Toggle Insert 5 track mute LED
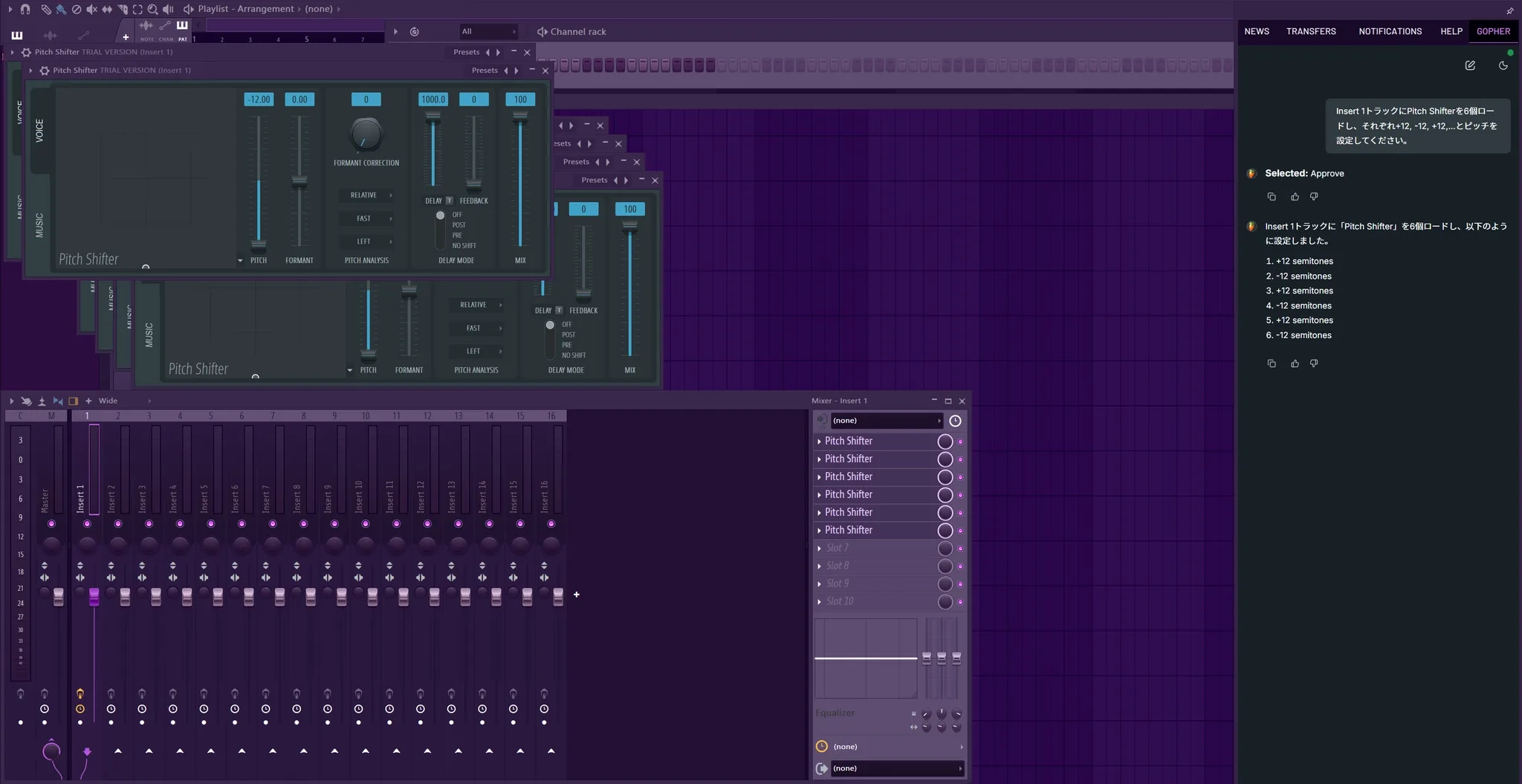 210,524
